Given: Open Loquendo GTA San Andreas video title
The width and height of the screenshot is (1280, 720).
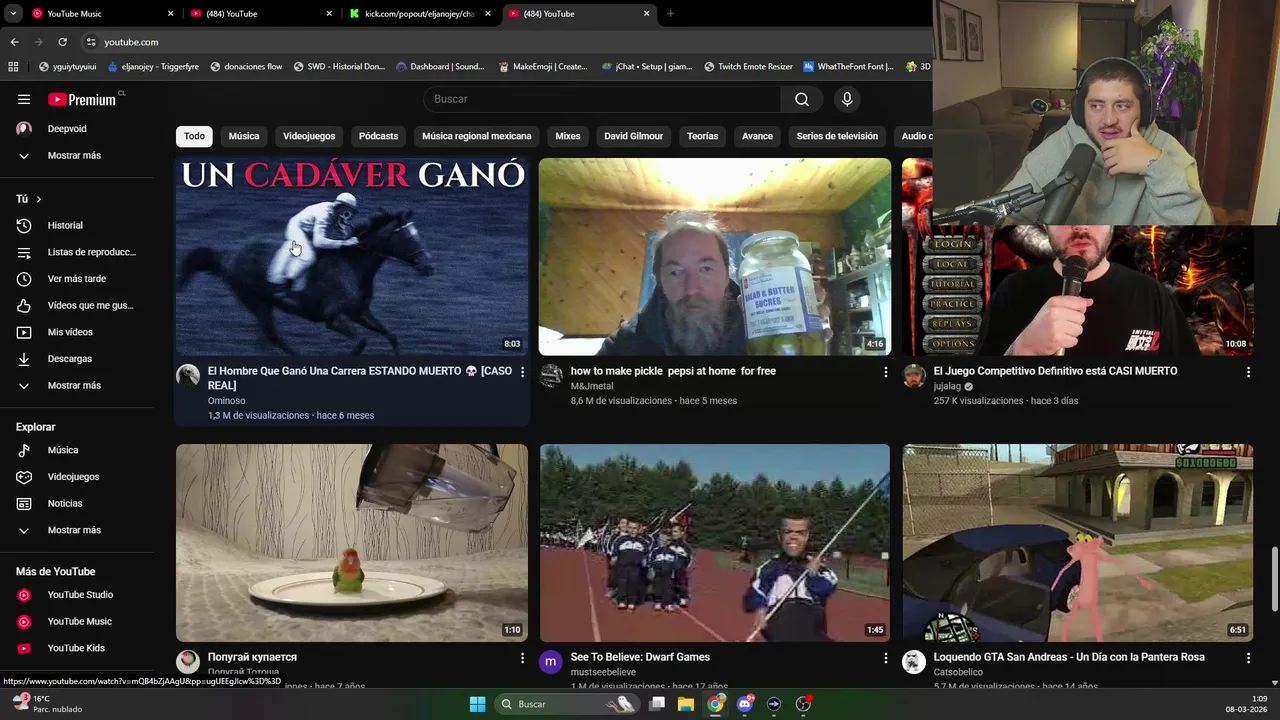Looking at the screenshot, I should (x=1069, y=657).
